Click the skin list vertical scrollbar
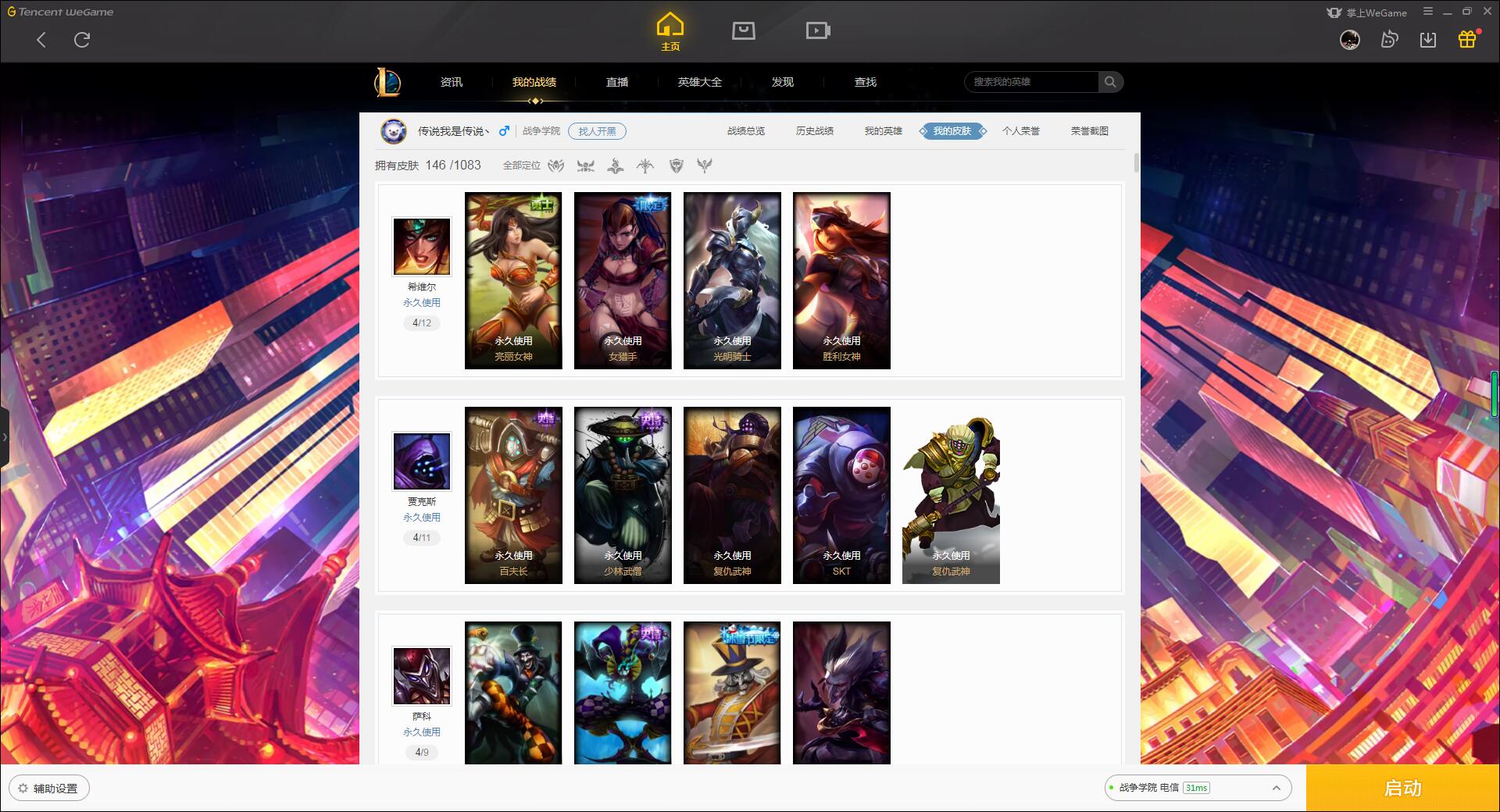The image size is (1500, 812). tap(1136, 163)
